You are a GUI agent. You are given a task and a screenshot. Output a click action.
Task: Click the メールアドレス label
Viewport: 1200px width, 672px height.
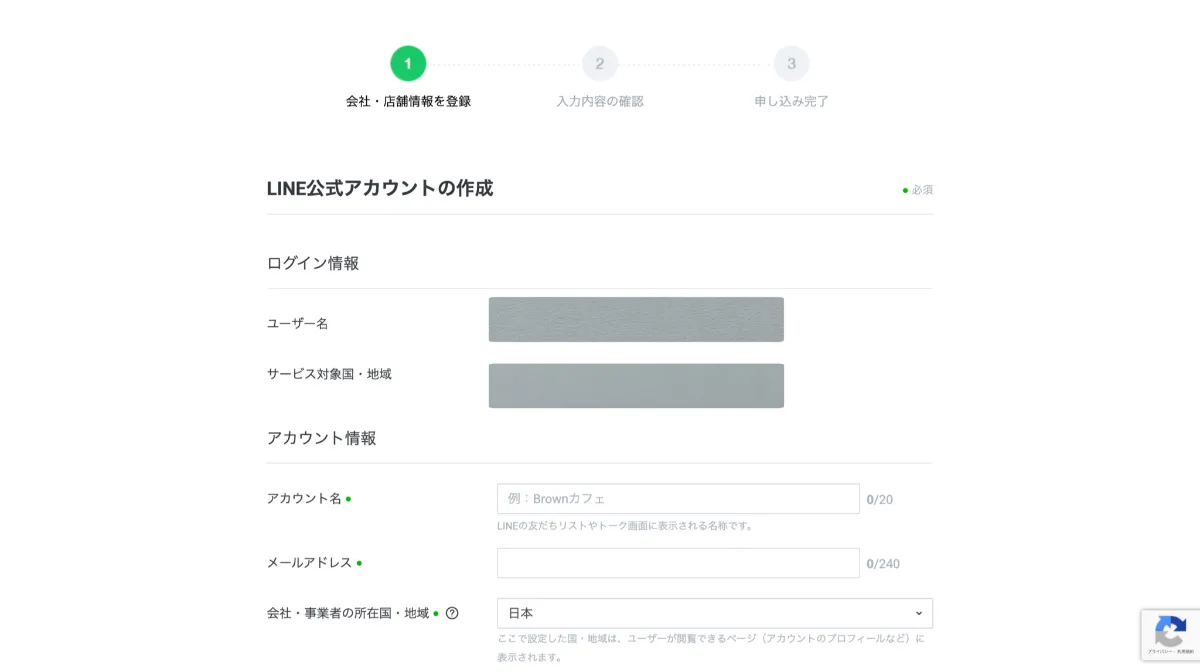[x=310, y=563]
